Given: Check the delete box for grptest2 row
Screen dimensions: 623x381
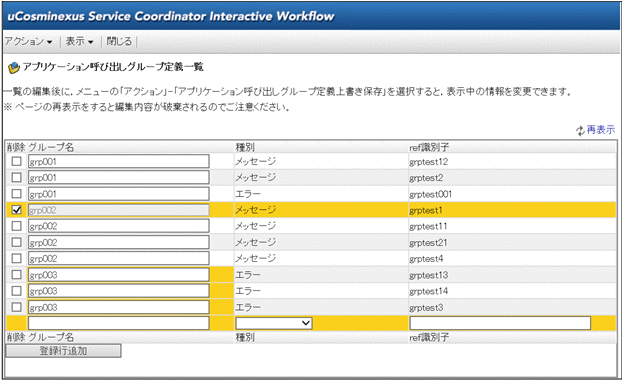Looking at the screenshot, I should pyautogui.click(x=16, y=178).
